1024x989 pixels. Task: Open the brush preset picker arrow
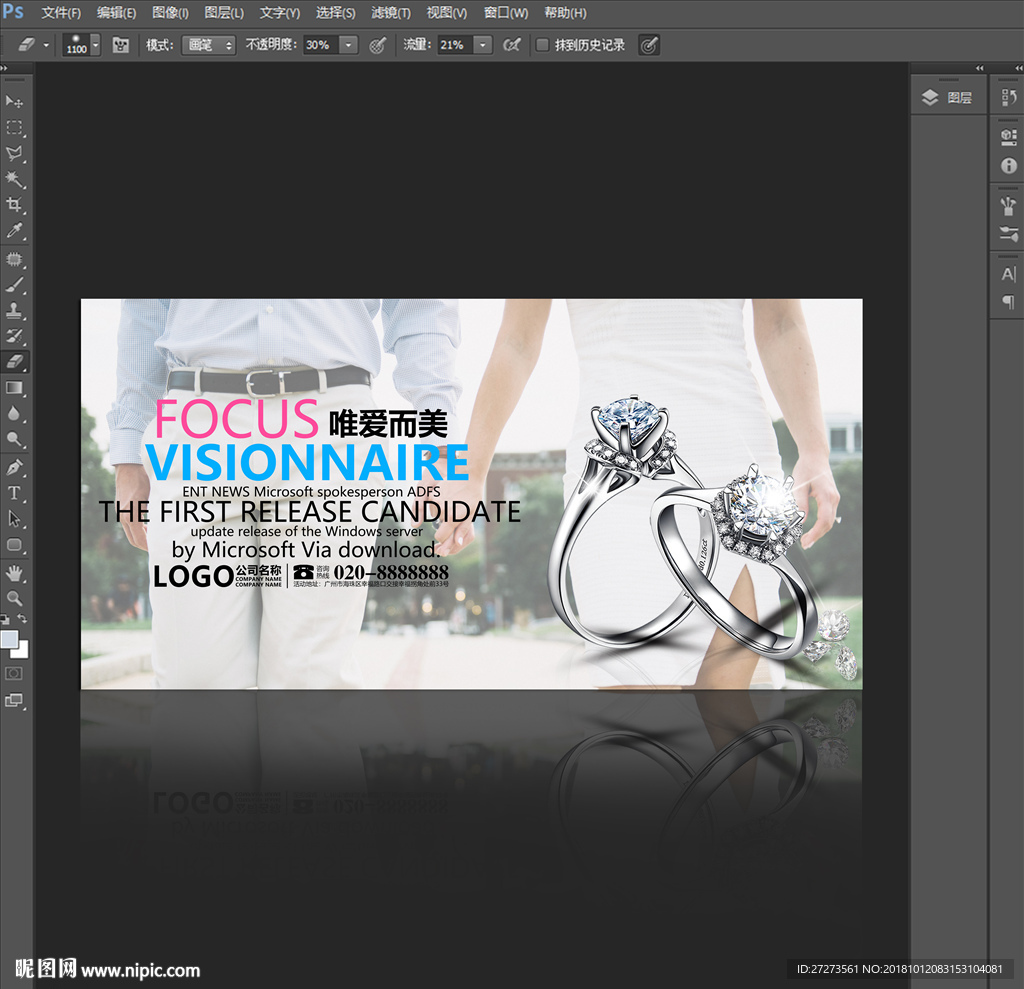[95, 45]
